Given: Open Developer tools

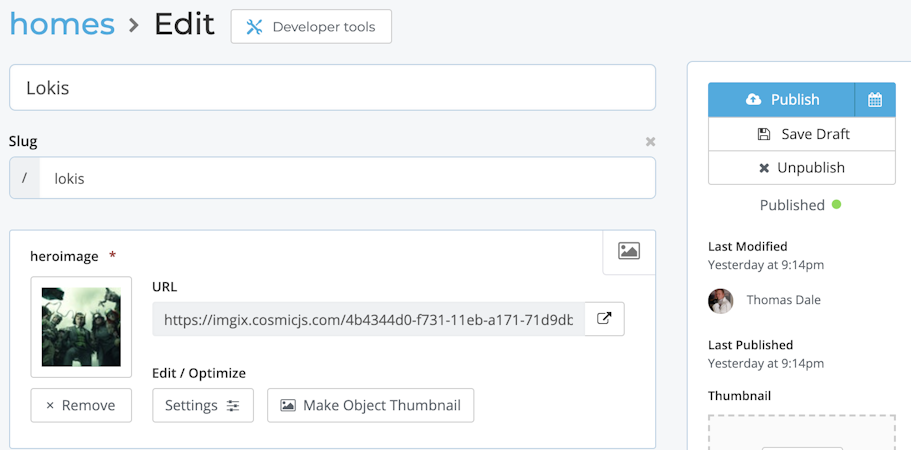Looking at the screenshot, I should click(x=311, y=27).
